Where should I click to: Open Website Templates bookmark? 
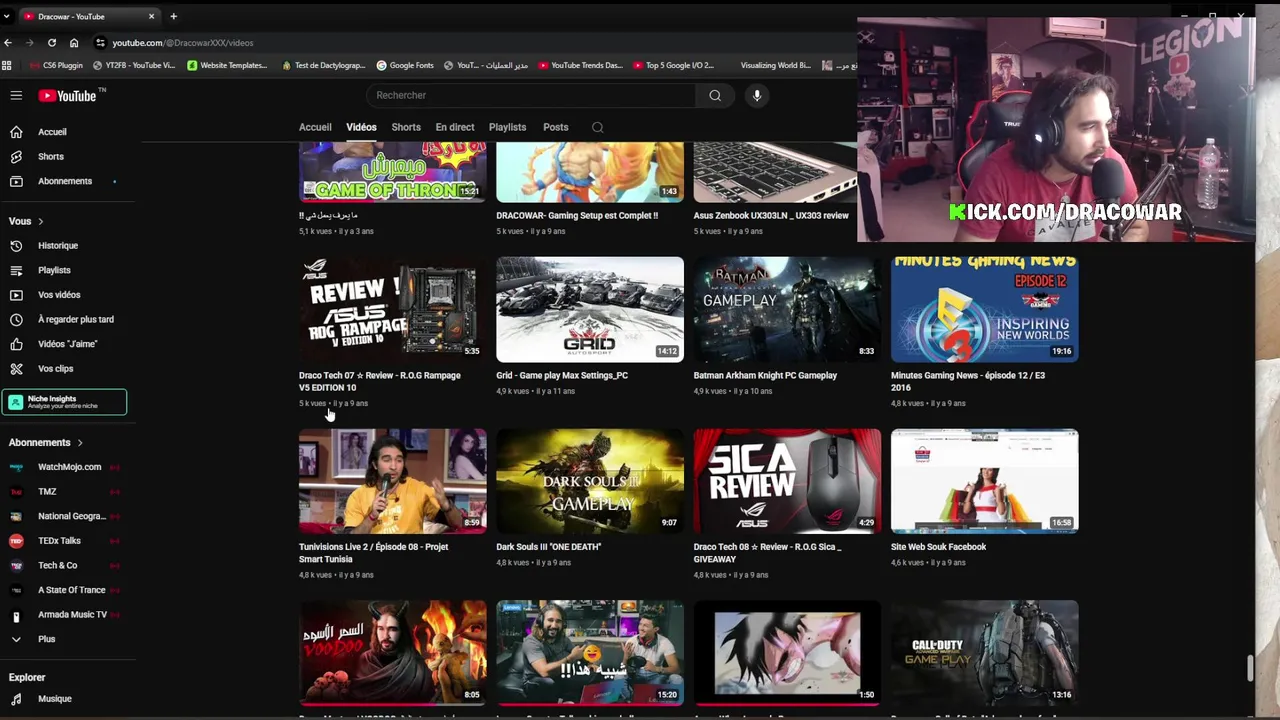pyautogui.click(x=227, y=65)
